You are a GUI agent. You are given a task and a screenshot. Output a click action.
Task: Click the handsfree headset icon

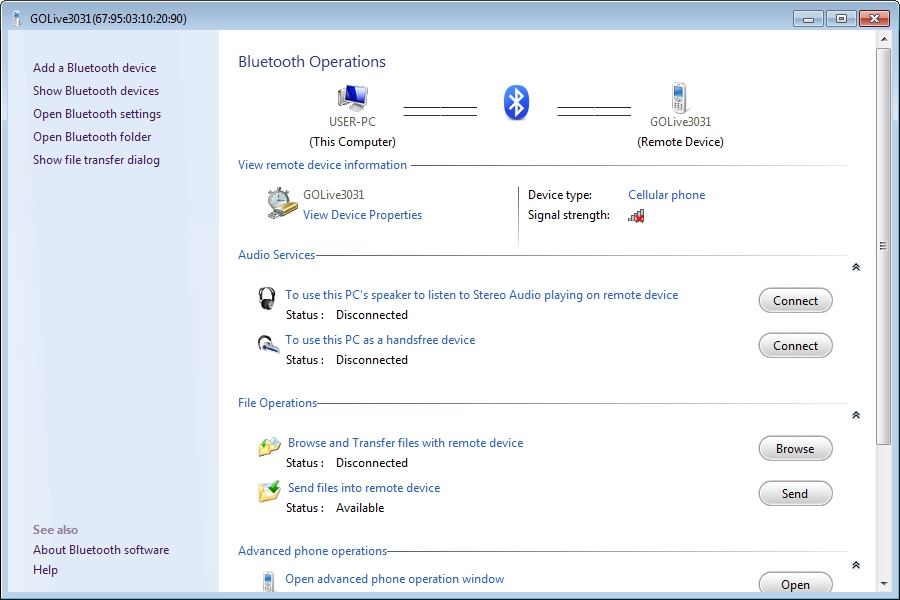(x=267, y=344)
